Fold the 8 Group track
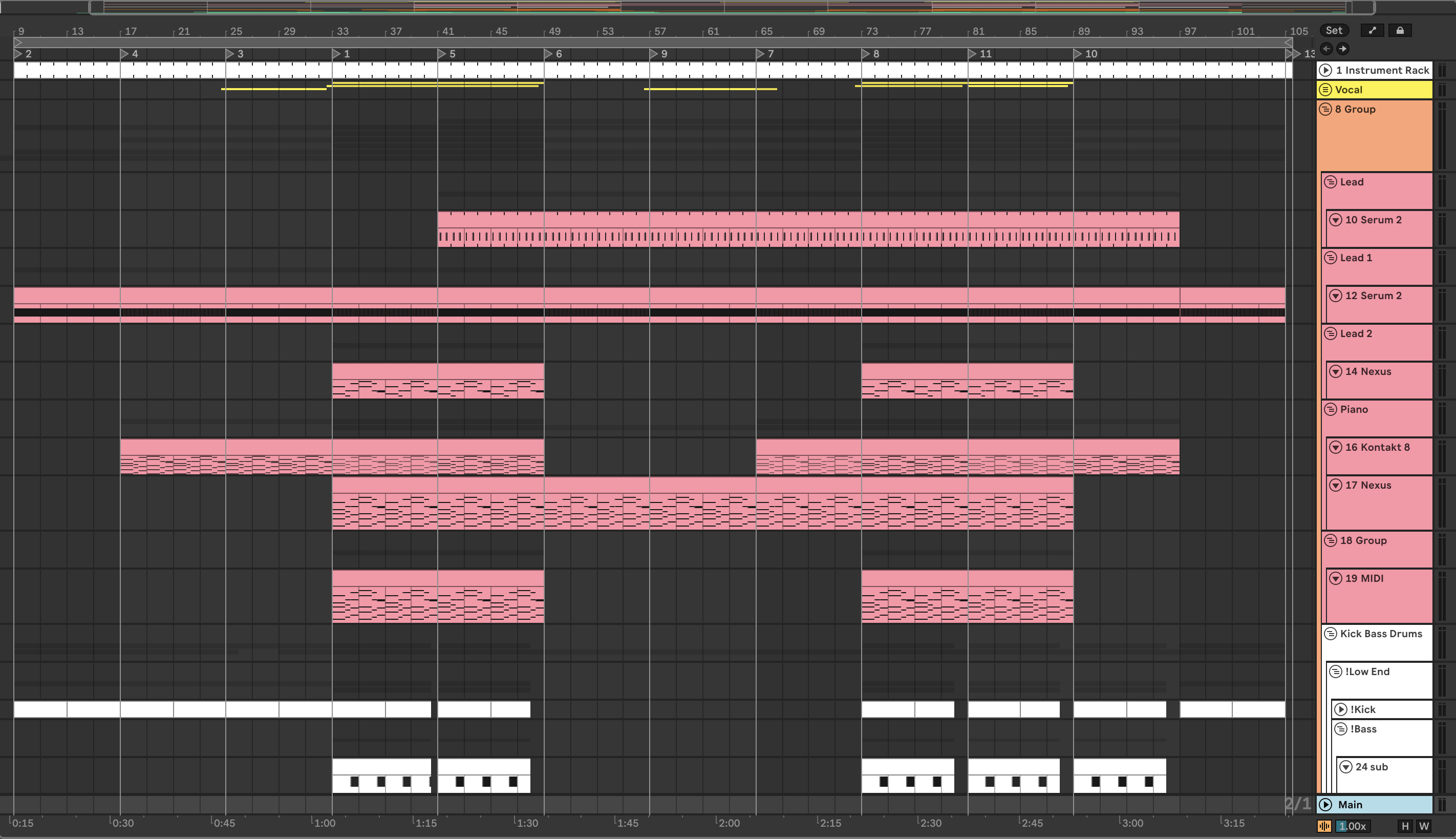The height and width of the screenshot is (839, 1456). point(1326,110)
